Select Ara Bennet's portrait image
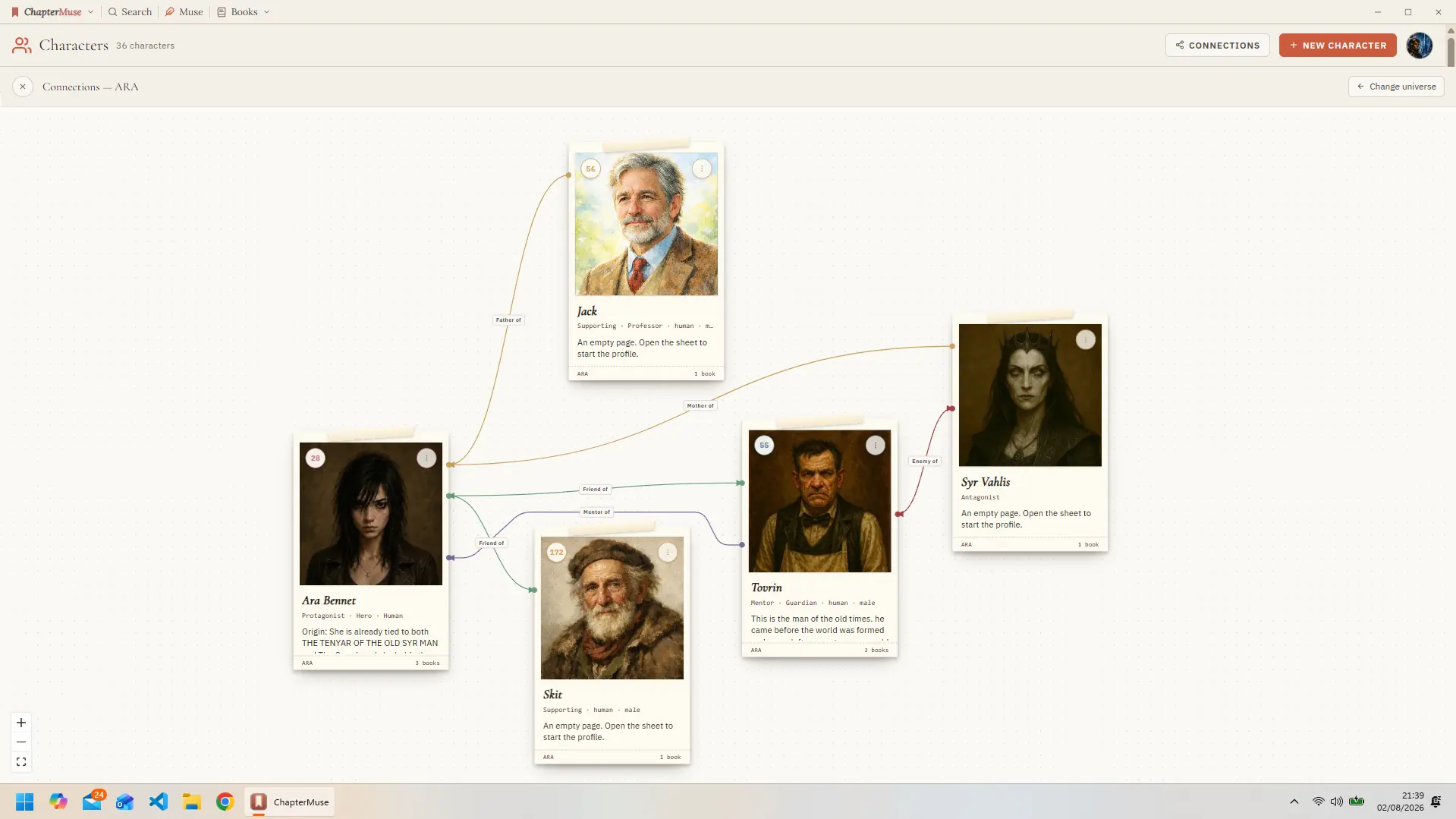This screenshot has height=819, width=1456. pos(371,514)
